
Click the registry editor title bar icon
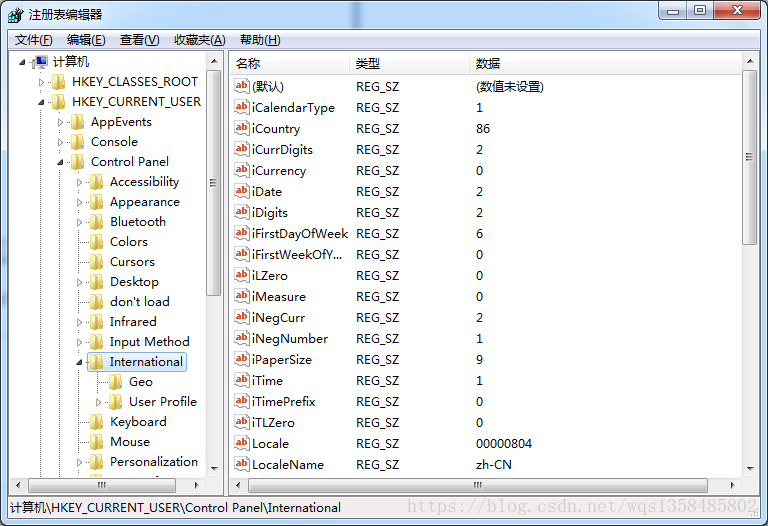[16, 15]
